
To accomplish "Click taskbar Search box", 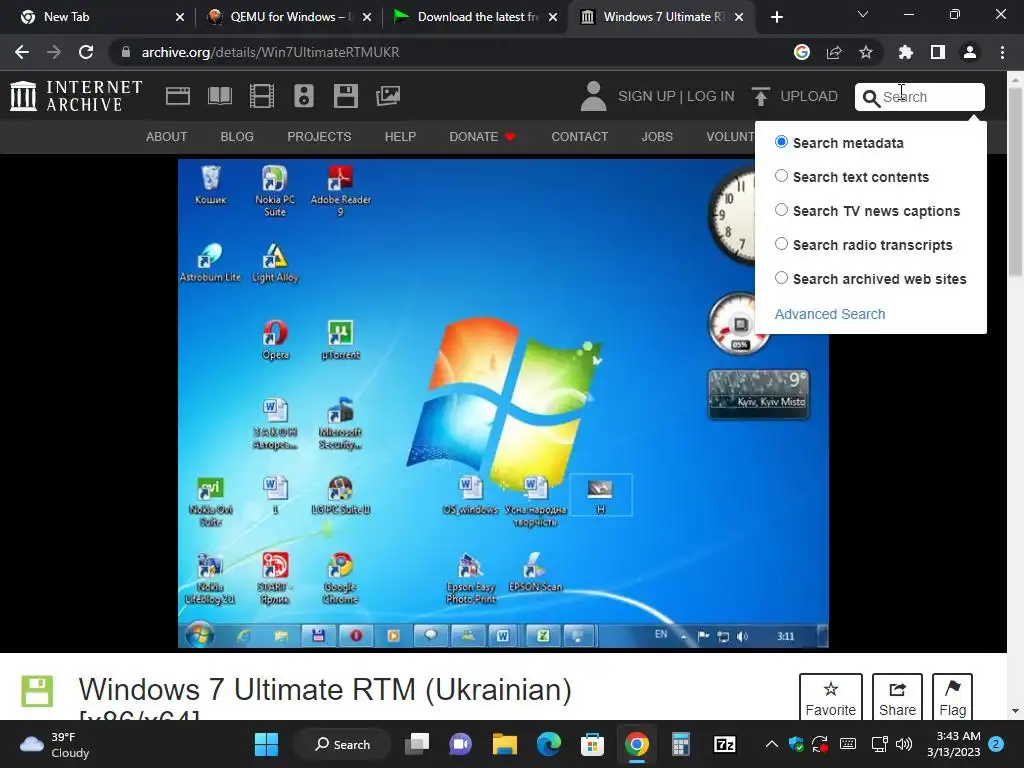I will [342, 744].
